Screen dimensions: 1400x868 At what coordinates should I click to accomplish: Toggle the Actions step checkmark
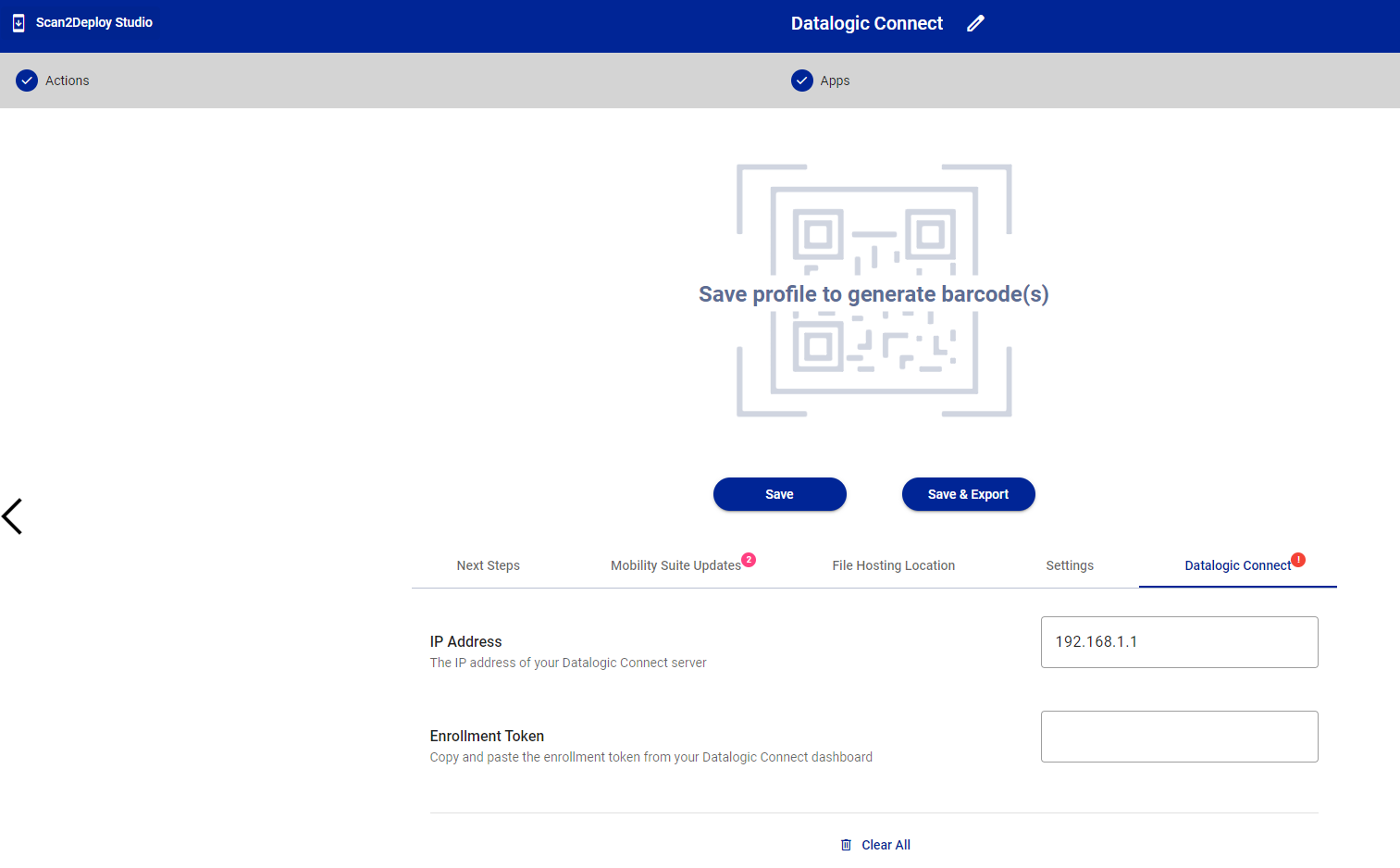[x=26, y=81]
